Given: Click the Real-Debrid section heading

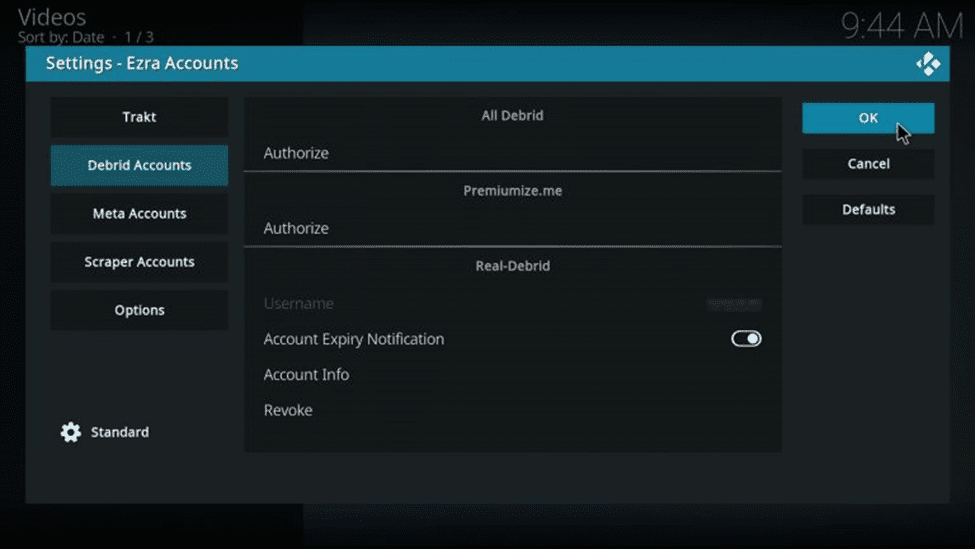Looking at the screenshot, I should click(x=512, y=266).
